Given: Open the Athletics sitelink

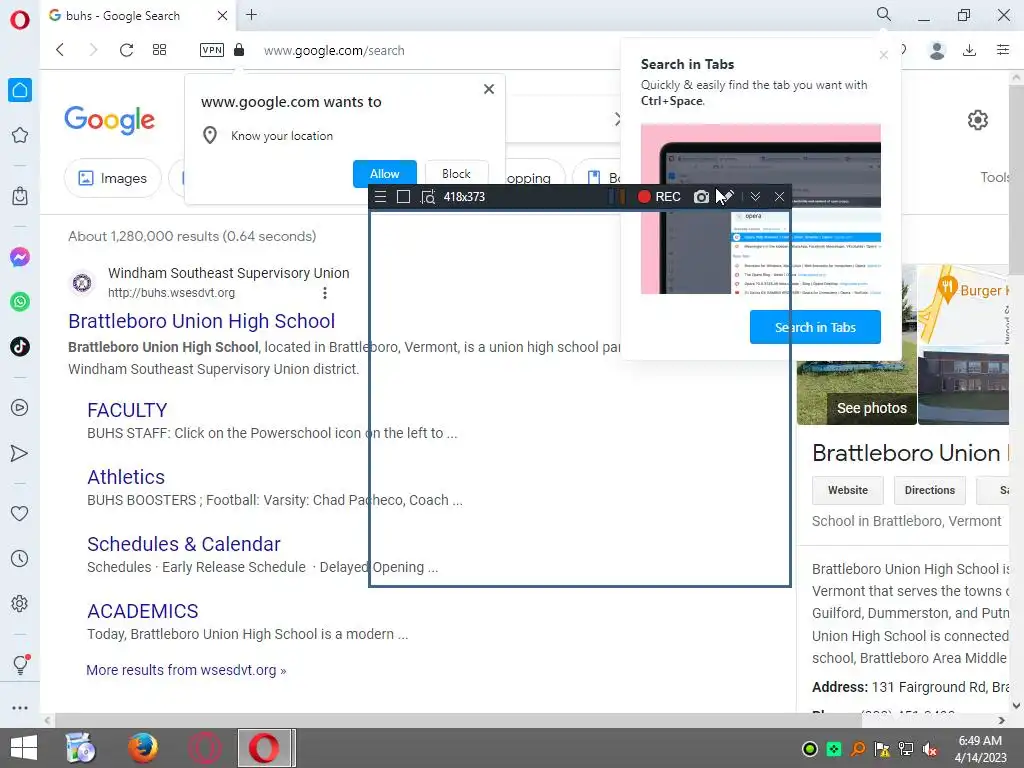Looking at the screenshot, I should 126,477.
